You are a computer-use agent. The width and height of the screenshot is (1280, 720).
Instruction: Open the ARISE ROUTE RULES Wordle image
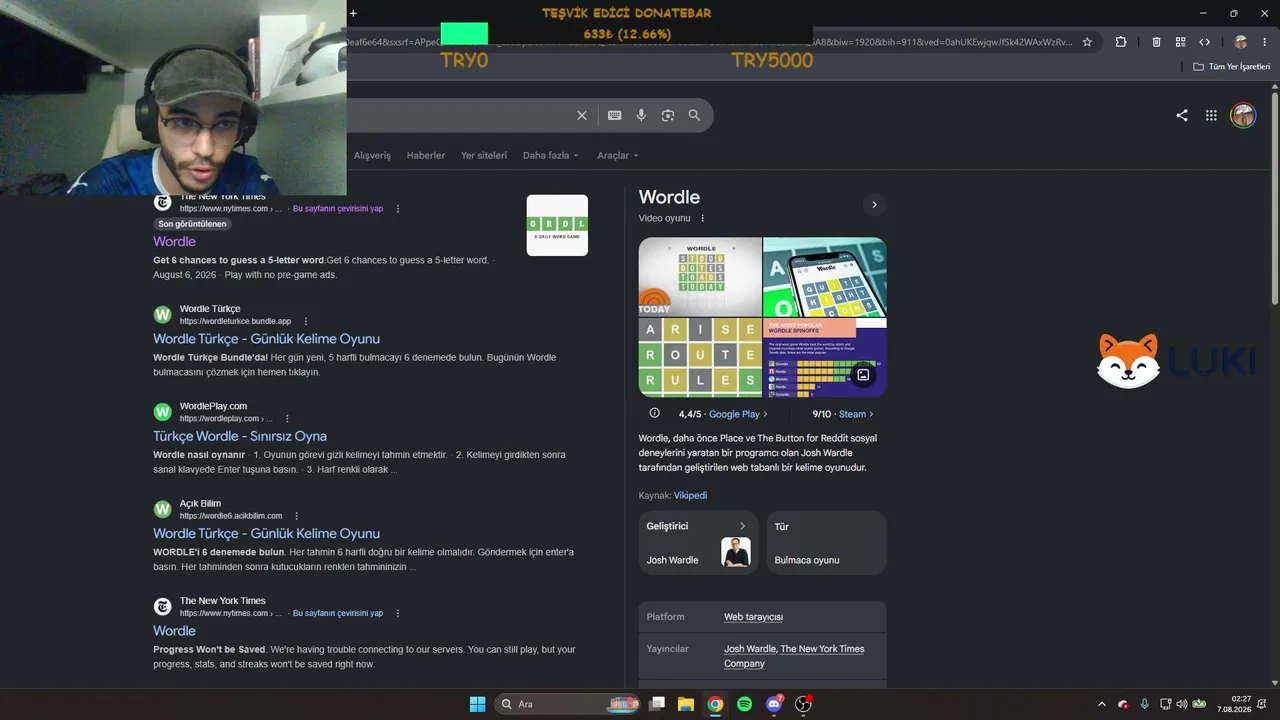700,357
